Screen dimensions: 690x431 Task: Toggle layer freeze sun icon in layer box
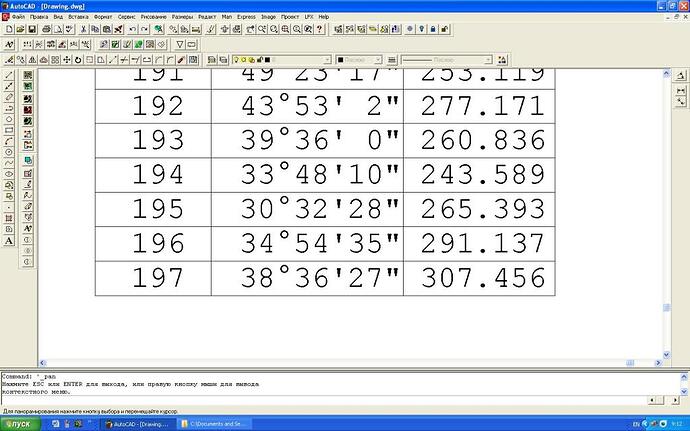point(244,60)
